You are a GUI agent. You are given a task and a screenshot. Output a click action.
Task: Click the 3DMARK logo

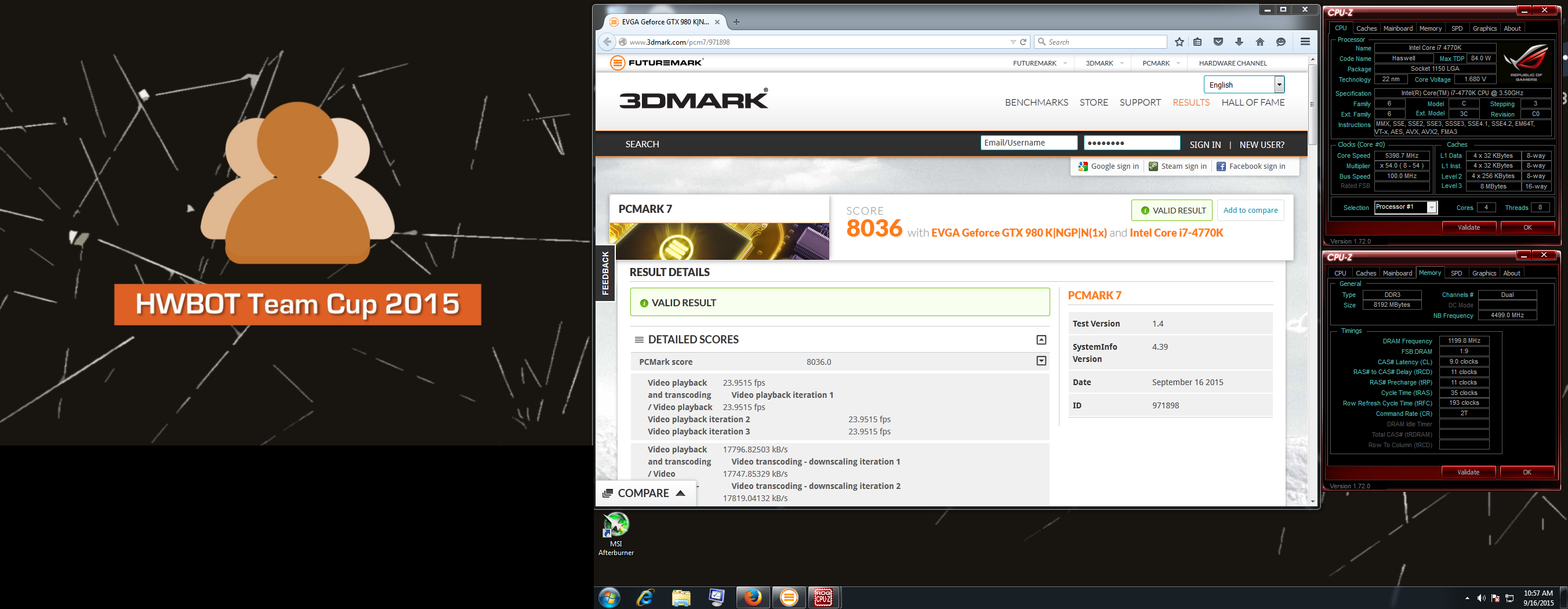(x=694, y=99)
